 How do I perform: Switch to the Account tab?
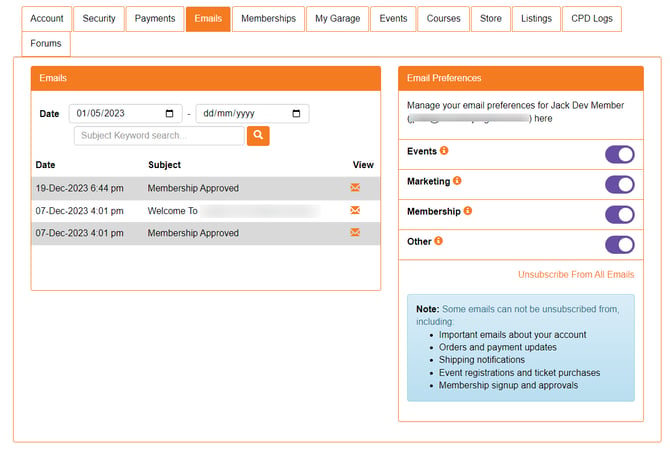pos(47,19)
